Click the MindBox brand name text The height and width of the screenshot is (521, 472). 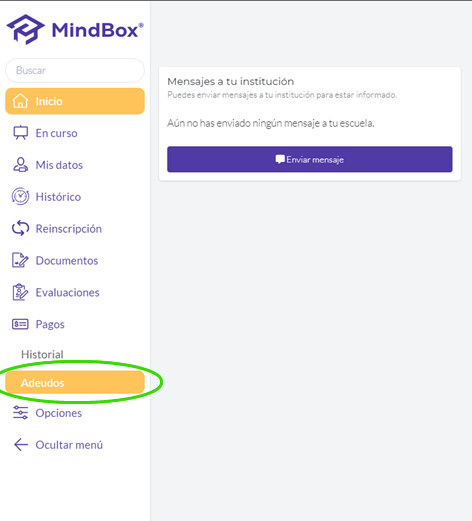pos(97,30)
